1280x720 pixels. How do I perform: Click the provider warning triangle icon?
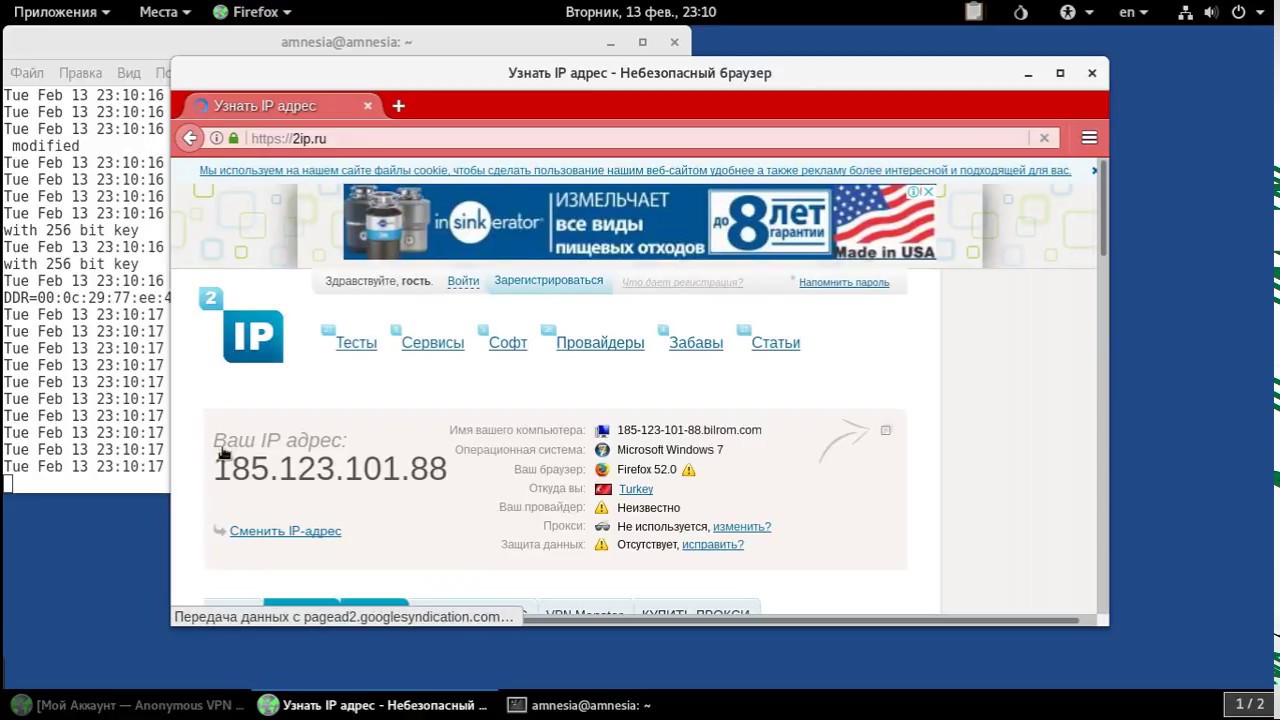click(602, 508)
